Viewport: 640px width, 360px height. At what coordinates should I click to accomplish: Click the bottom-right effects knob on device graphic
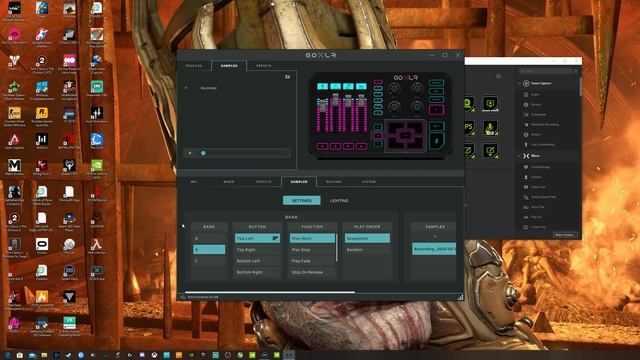[417, 107]
